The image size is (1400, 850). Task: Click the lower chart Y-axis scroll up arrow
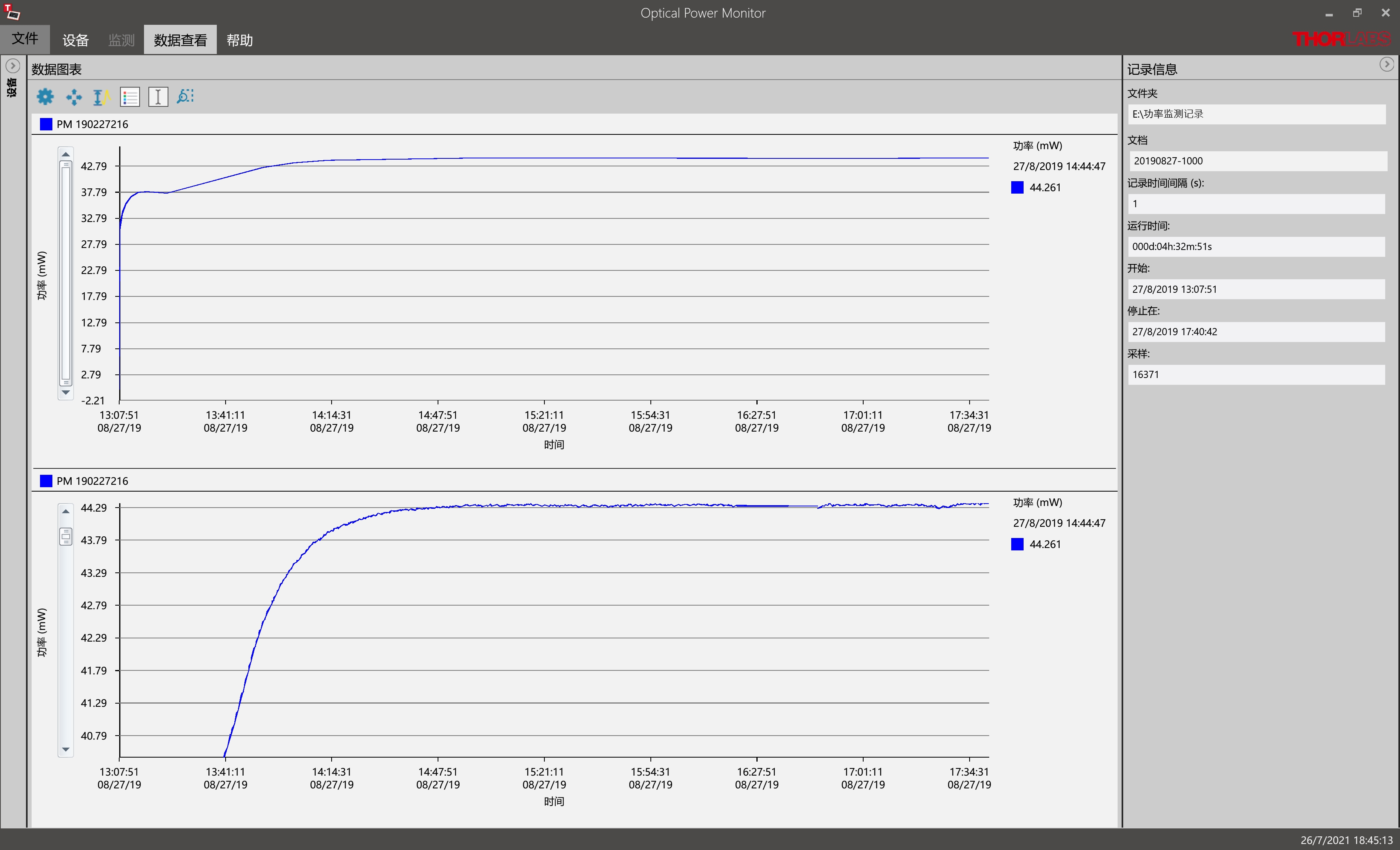(66, 511)
